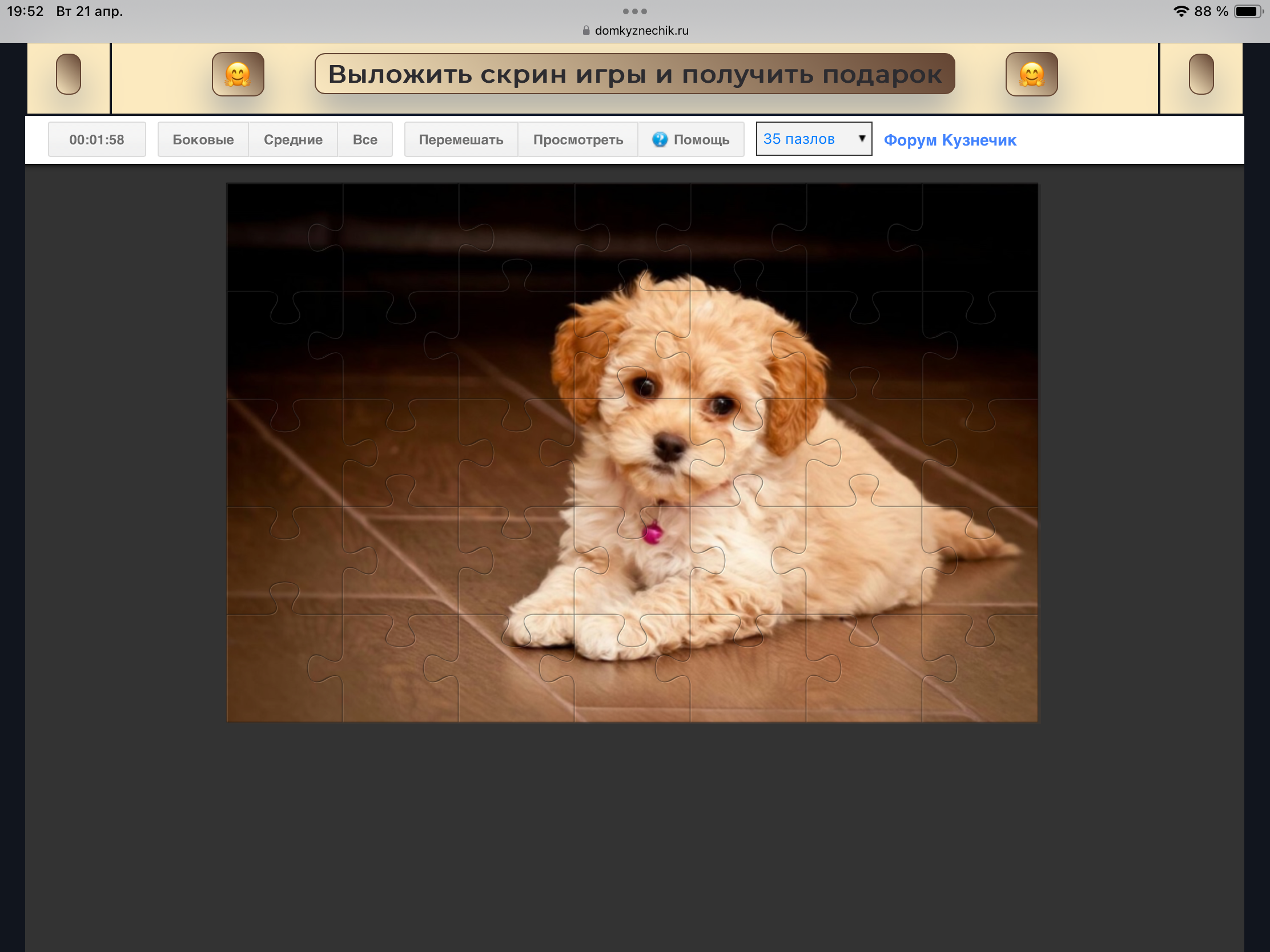The image size is (1270, 952).
Task: Click the 00:01:58 game timer
Action: coord(97,139)
